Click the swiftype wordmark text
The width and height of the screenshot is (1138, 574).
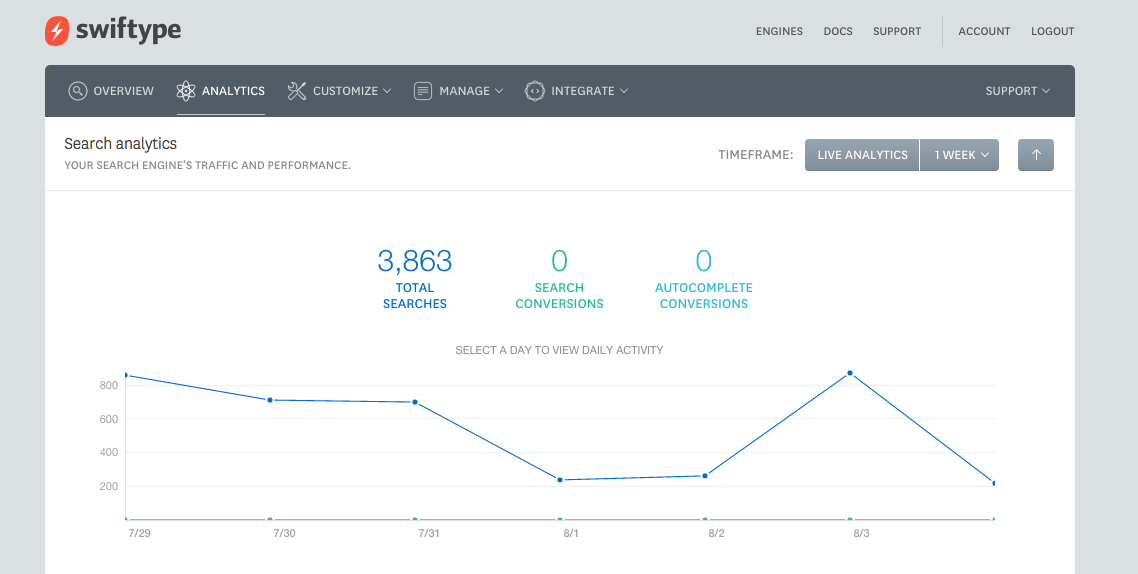click(x=128, y=30)
